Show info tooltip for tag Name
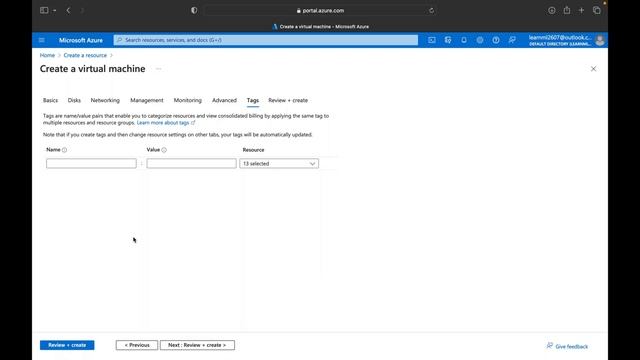This screenshot has height=360, width=640. point(64,150)
